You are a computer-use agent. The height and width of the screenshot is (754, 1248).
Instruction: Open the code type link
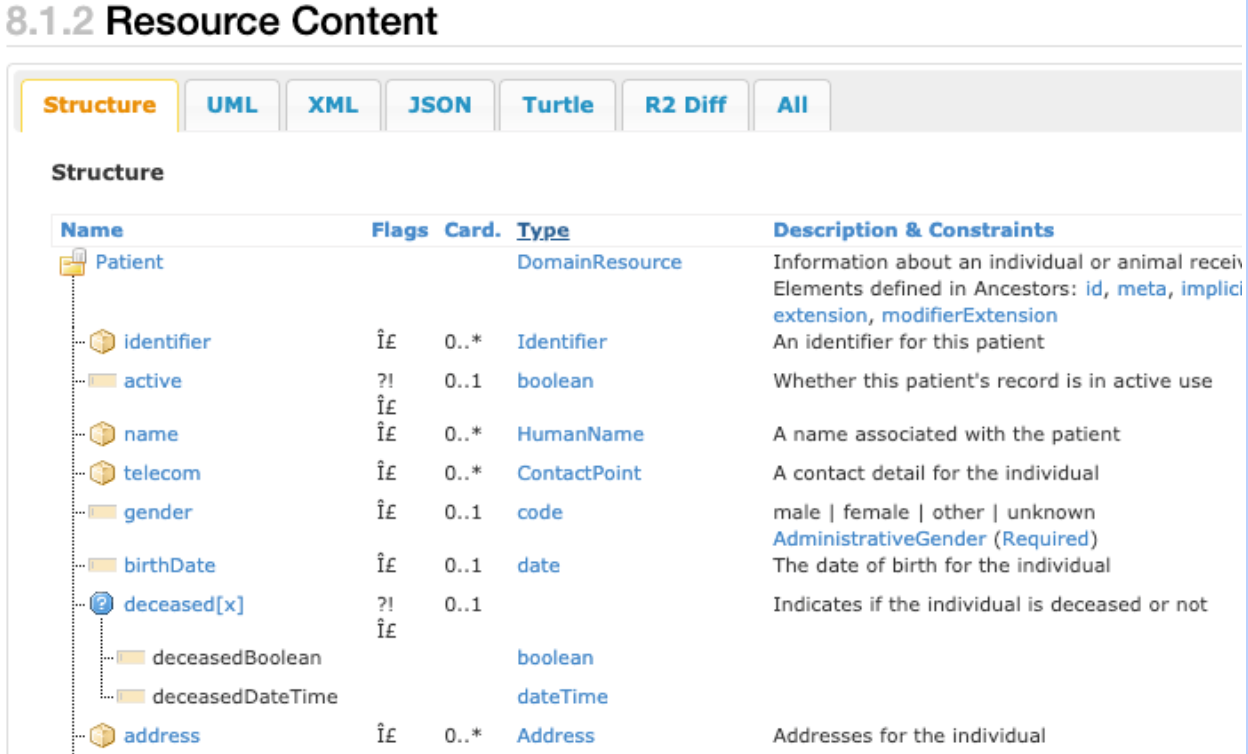(x=540, y=512)
